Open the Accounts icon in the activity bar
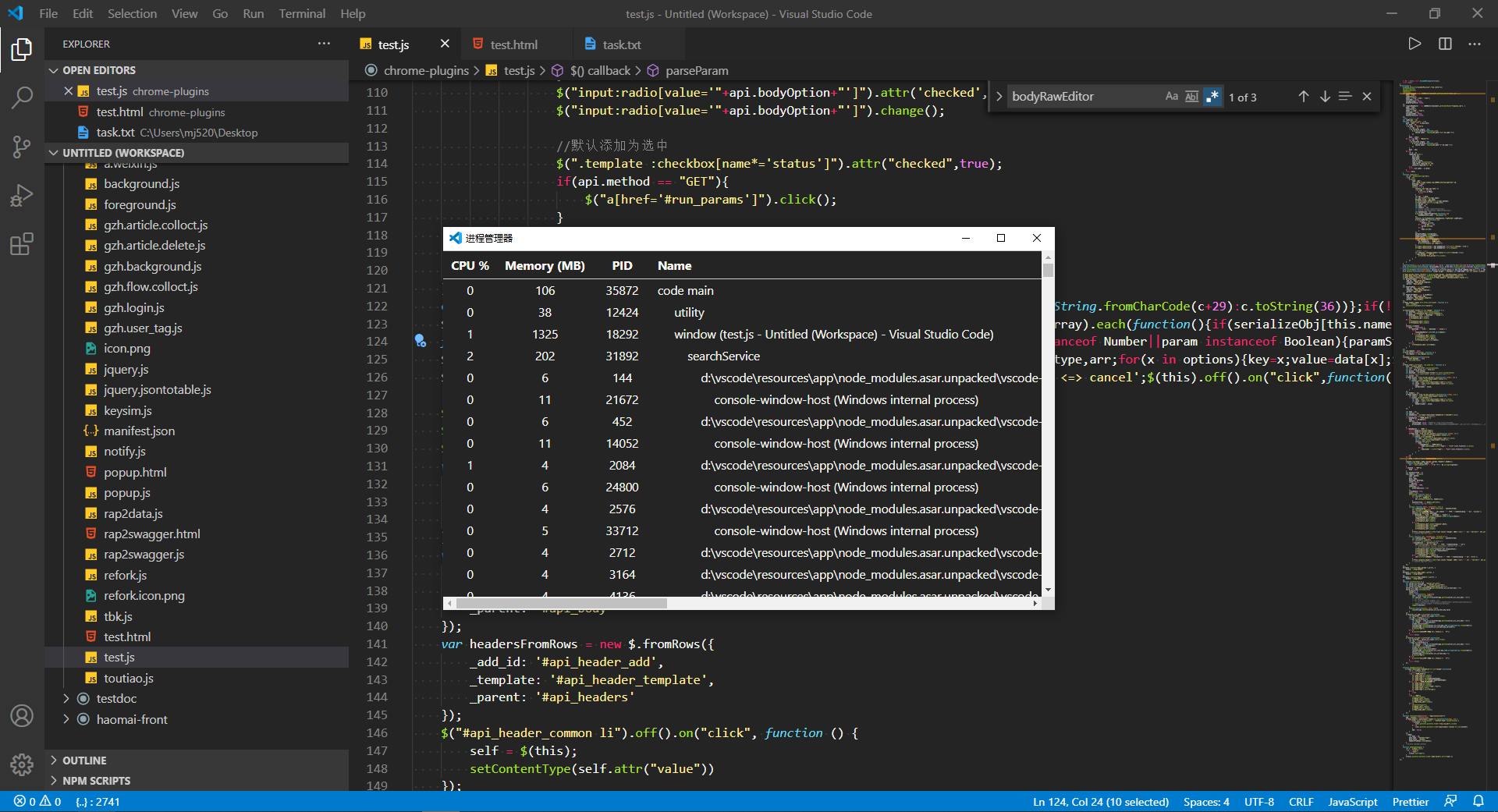This screenshot has height=812, width=1498. 21,715
